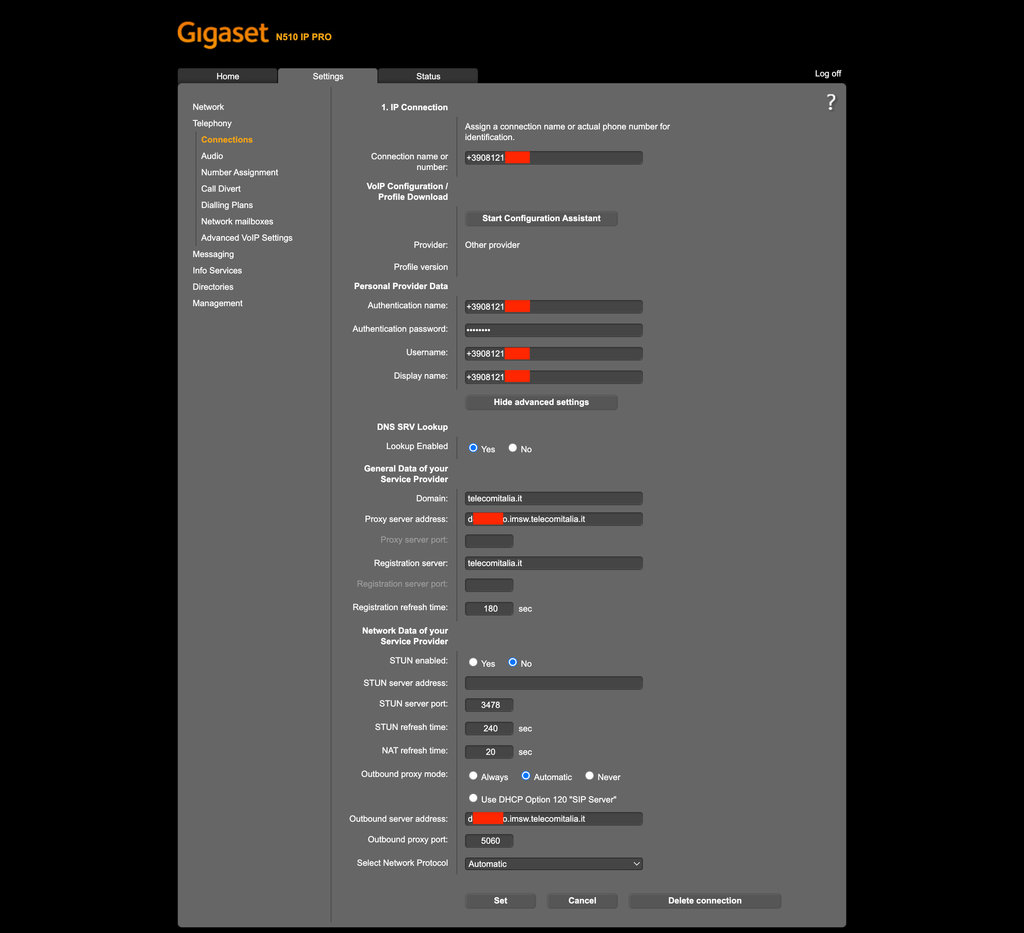This screenshot has height=933, width=1024.
Task: Click the Log off link
Action: pos(827,74)
